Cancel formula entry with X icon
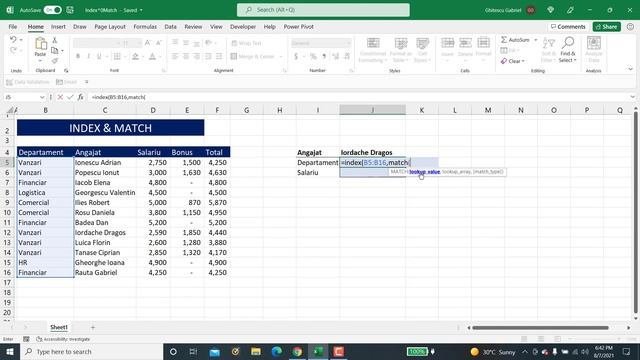The height and width of the screenshot is (360, 640). 60,97
